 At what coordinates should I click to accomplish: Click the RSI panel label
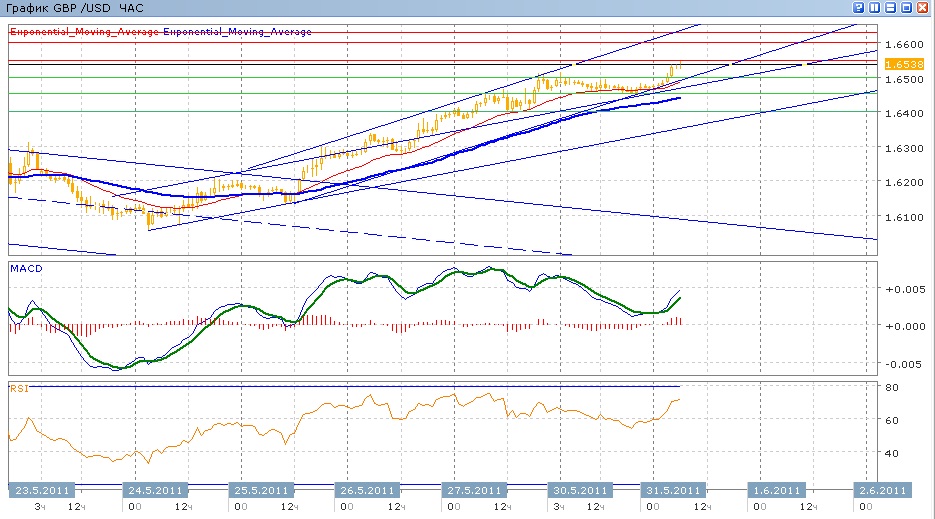tap(19, 388)
